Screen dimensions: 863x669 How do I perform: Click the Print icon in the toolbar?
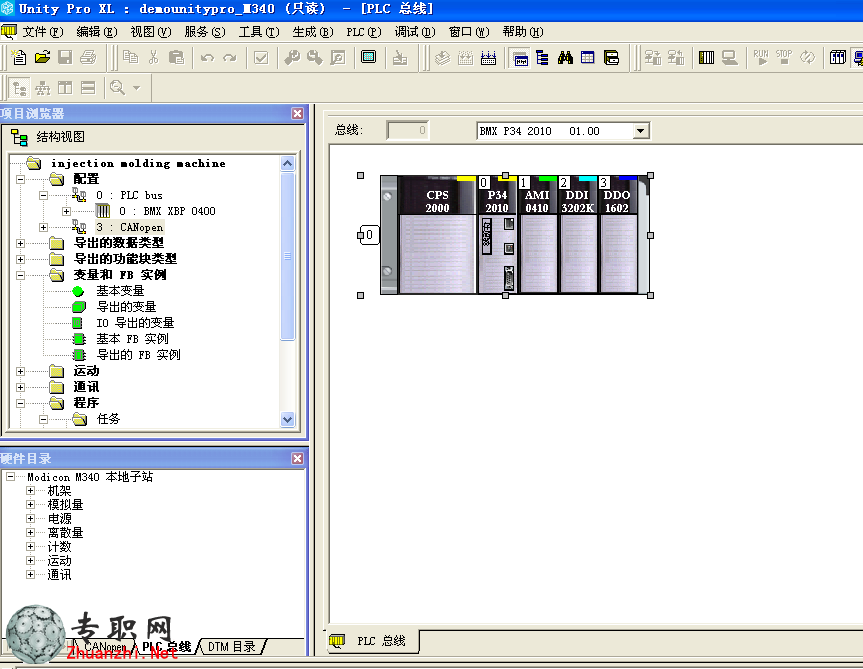(88, 57)
